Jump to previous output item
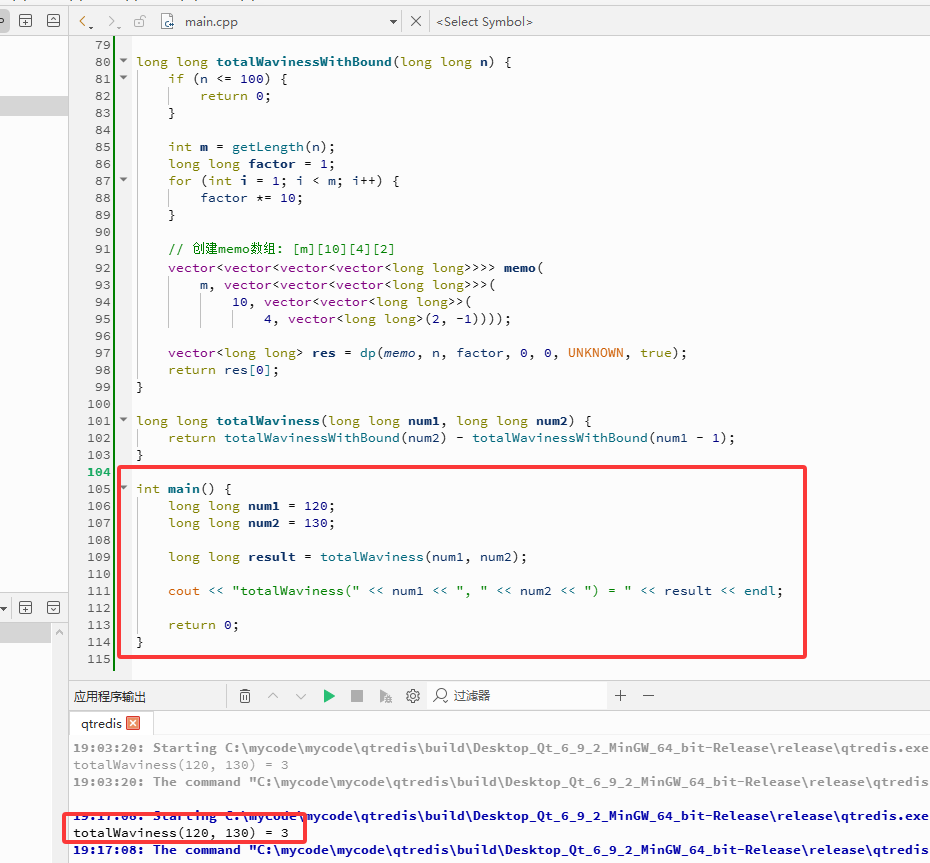This screenshot has width=930, height=863. pos(273,696)
